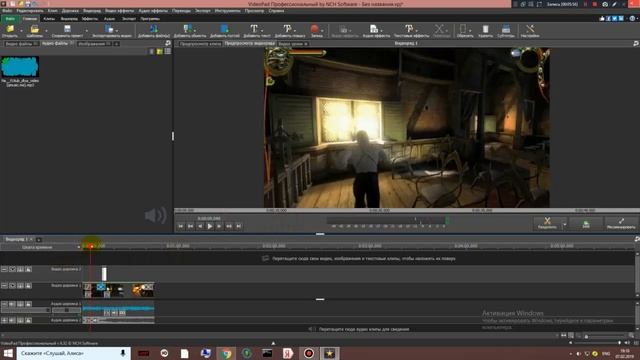Viewport: 640px width, 360px height.
Task: Play the sequence preview
Action: (x=210, y=226)
